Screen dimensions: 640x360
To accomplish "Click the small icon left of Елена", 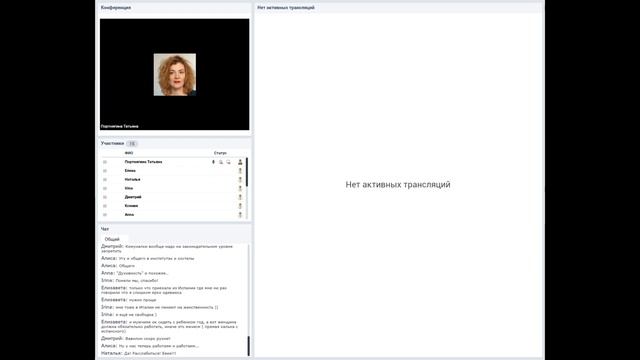I will [105, 171].
